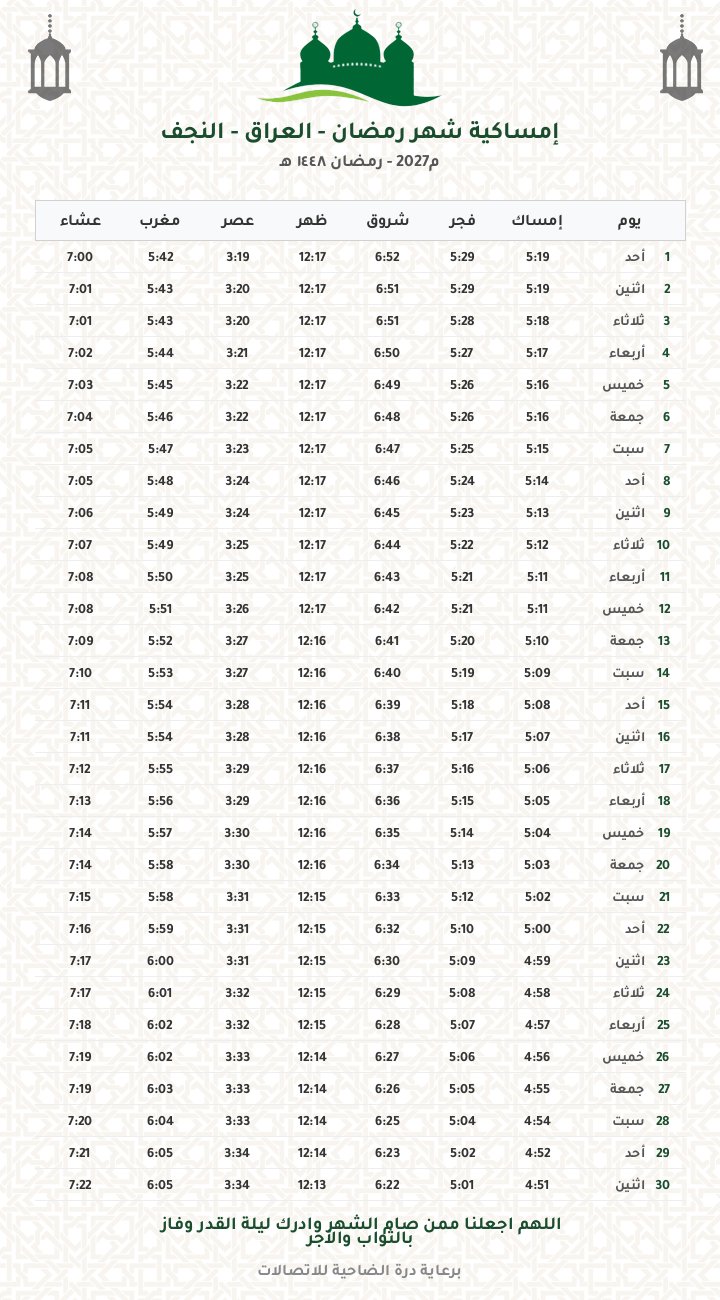Select the إمساك column header
This screenshot has height=1300, width=720.
[537, 221]
